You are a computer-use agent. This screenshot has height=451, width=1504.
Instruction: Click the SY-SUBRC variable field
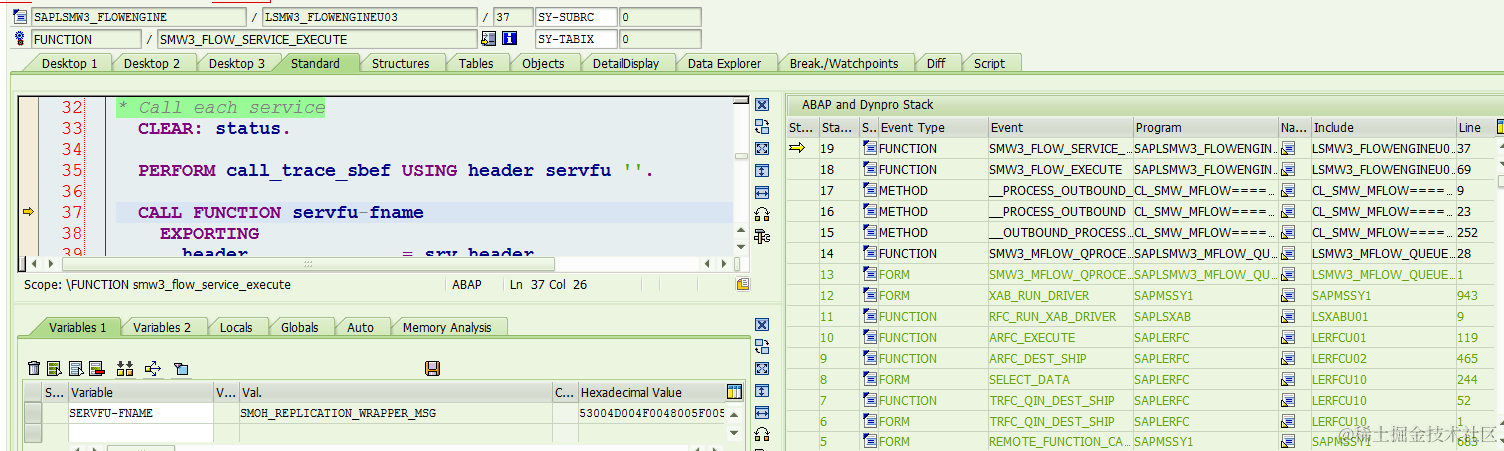point(574,17)
